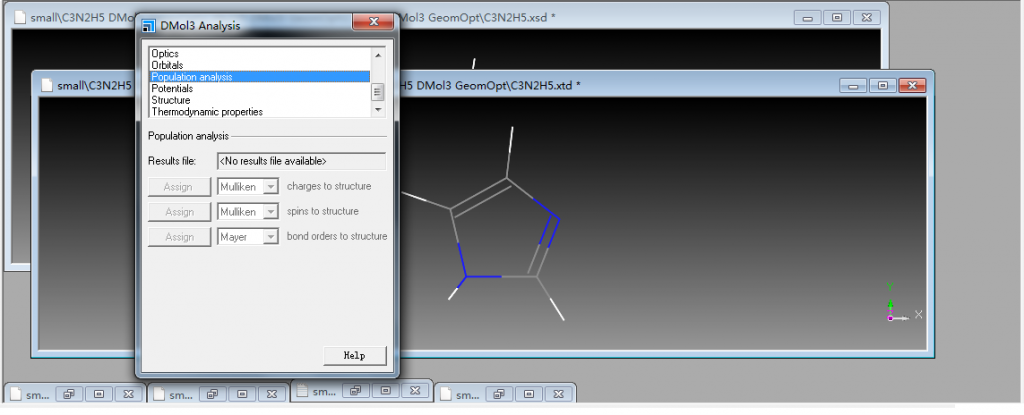Restore the minimized text-document window
Screen dimensions: 1024x415
356,391
